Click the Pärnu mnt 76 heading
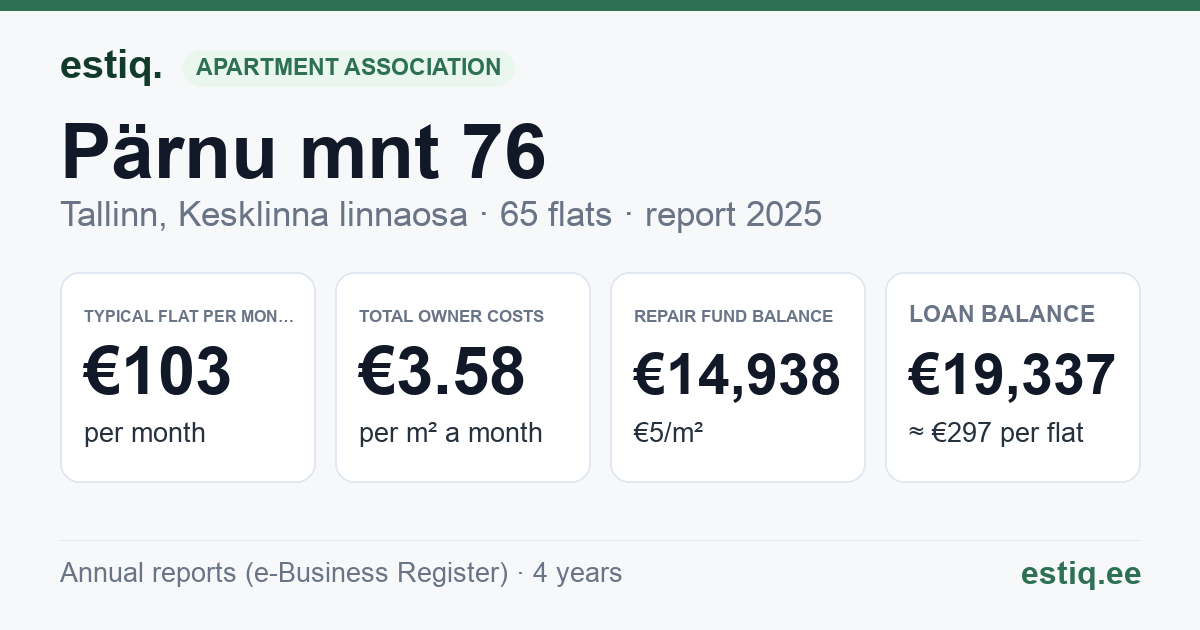This screenshot has width=1200, height=630. pyautogui.click(x=303, y=152)
